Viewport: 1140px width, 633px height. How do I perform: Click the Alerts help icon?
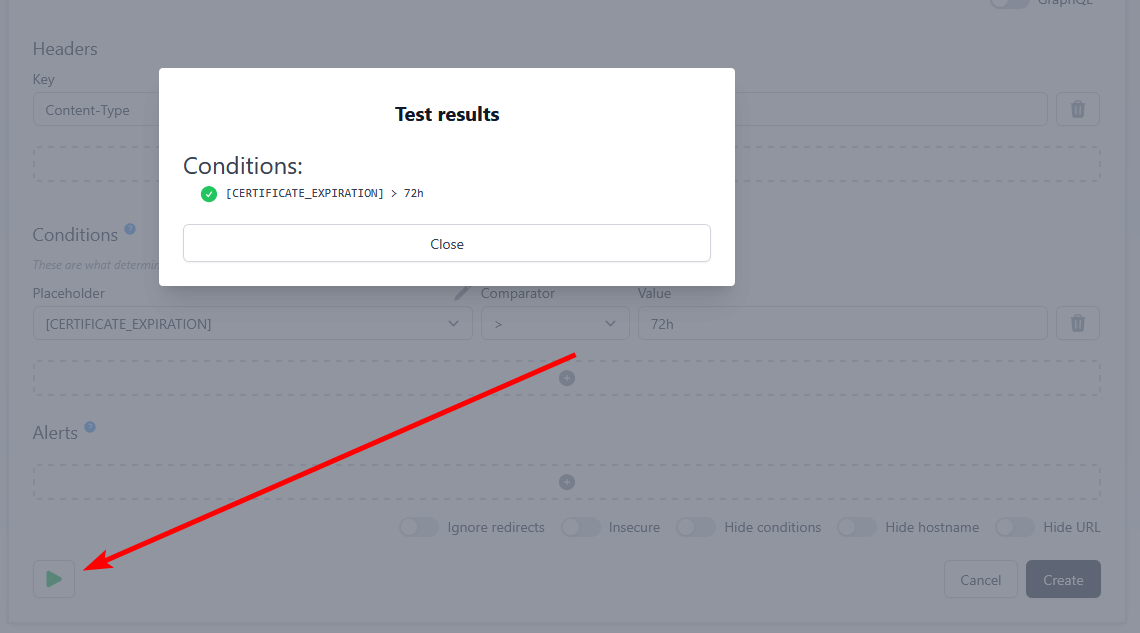point(90,427)
